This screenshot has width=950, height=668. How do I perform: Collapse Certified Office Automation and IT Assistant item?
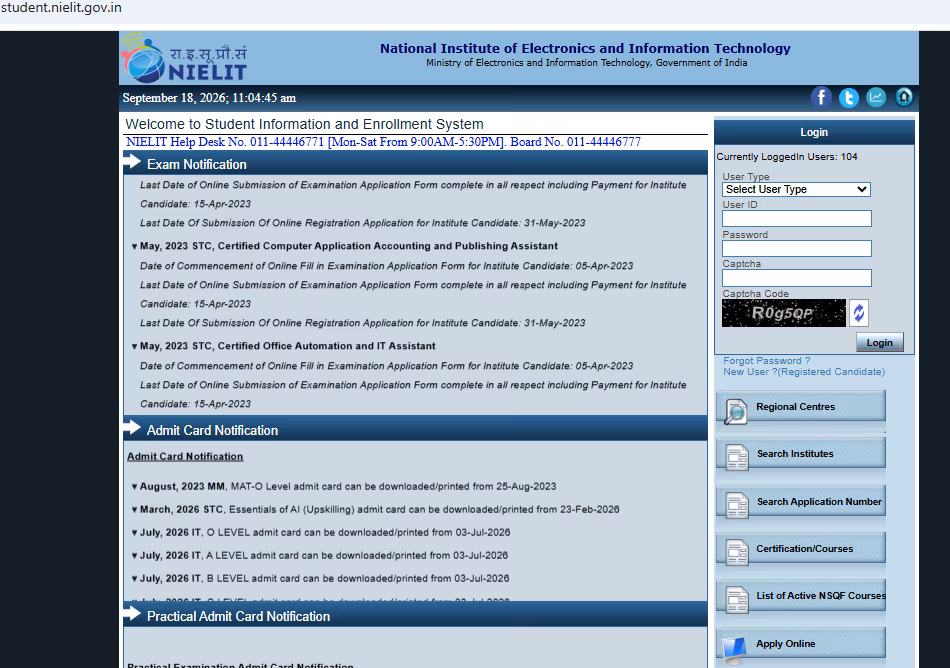135,346
